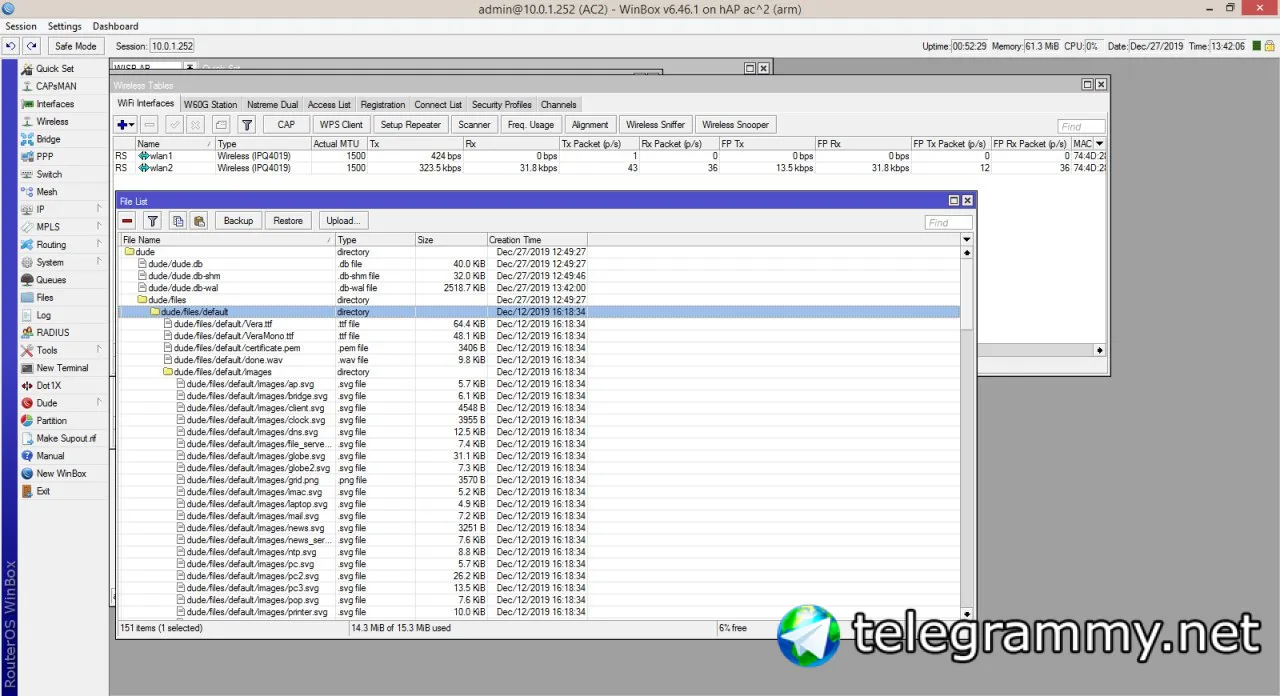This screenshot has width=1280, height=696.
Task: Open Interfaces in the sidebar
Action: [55, 104]
